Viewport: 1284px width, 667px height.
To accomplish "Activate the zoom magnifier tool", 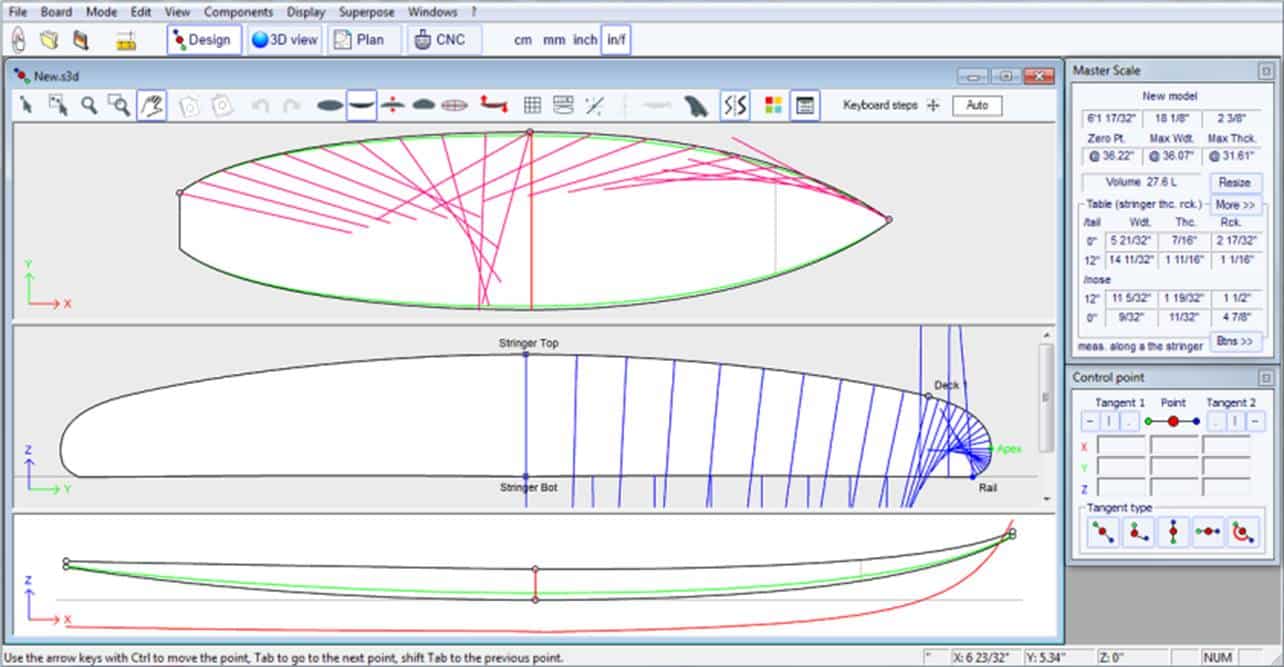I will 89,105.
